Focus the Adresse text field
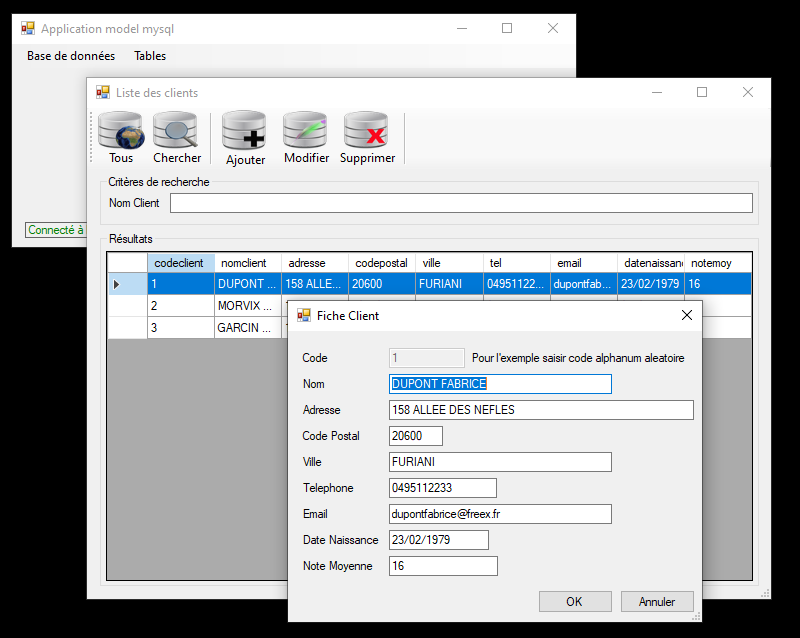The image size is (800, 638). point(540,410)
